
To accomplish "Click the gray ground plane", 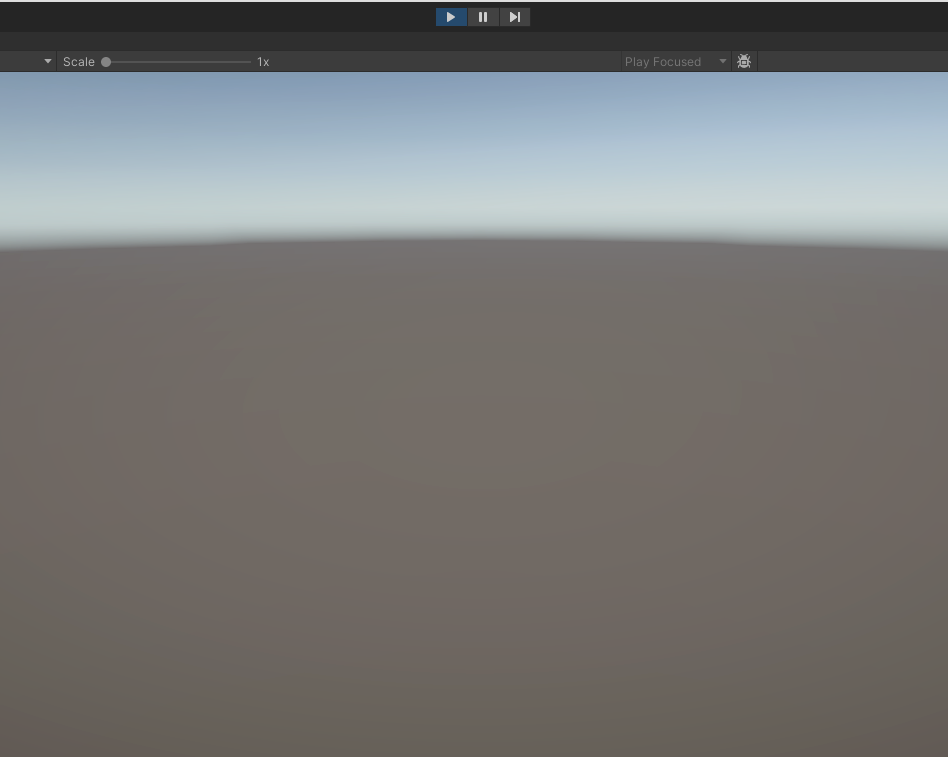I will [474, 500].
